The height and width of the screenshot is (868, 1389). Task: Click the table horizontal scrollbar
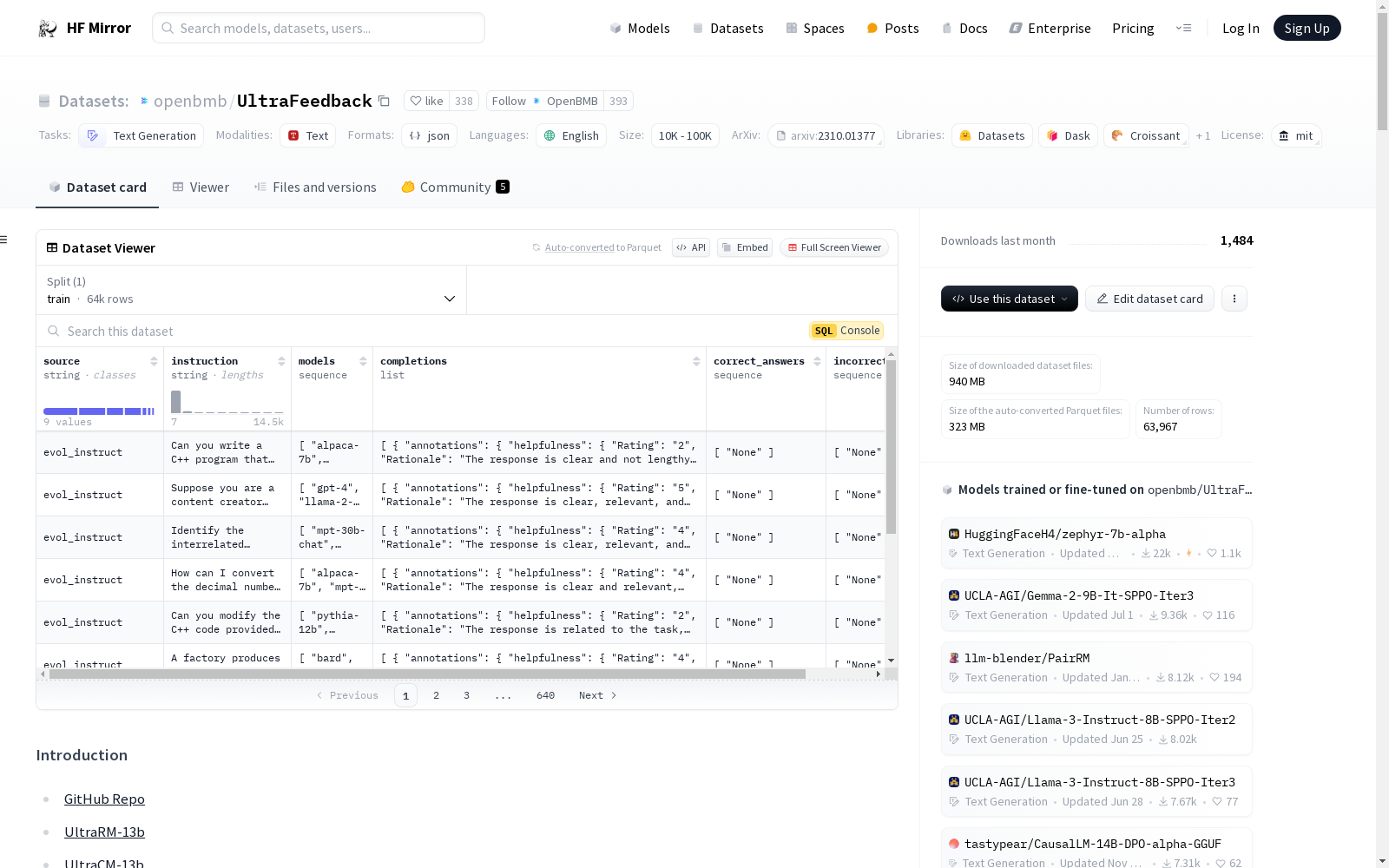(427, 674)
